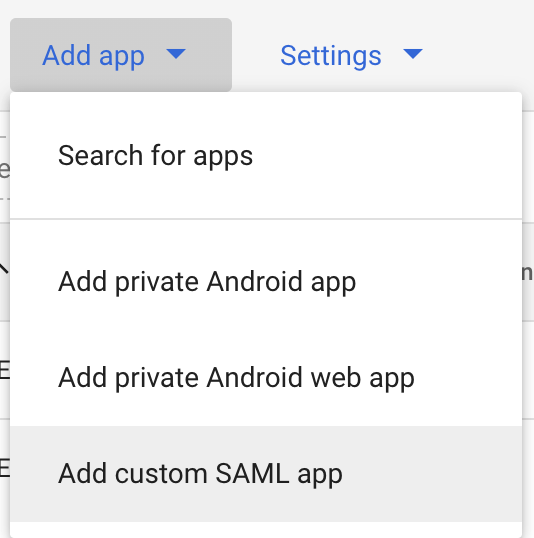The width and height of the screenshot is (534, 538).
Task: Click the gray Add app toolbar button
Action: coord(121,55)
